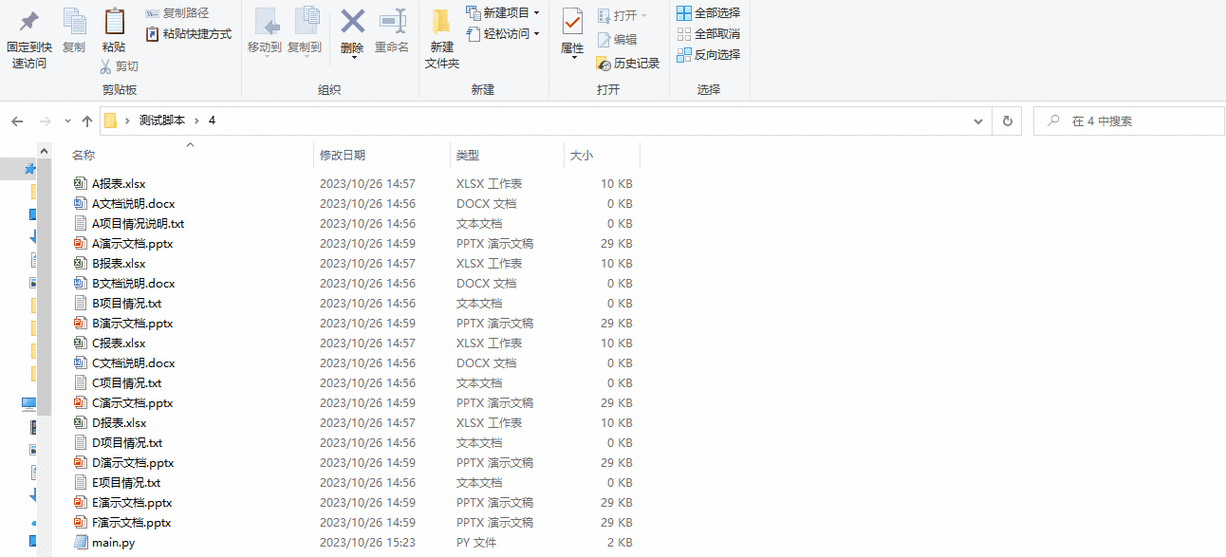
Task: Click the 固定到快速访问 pin icon
Action: [x=29, y=22]
